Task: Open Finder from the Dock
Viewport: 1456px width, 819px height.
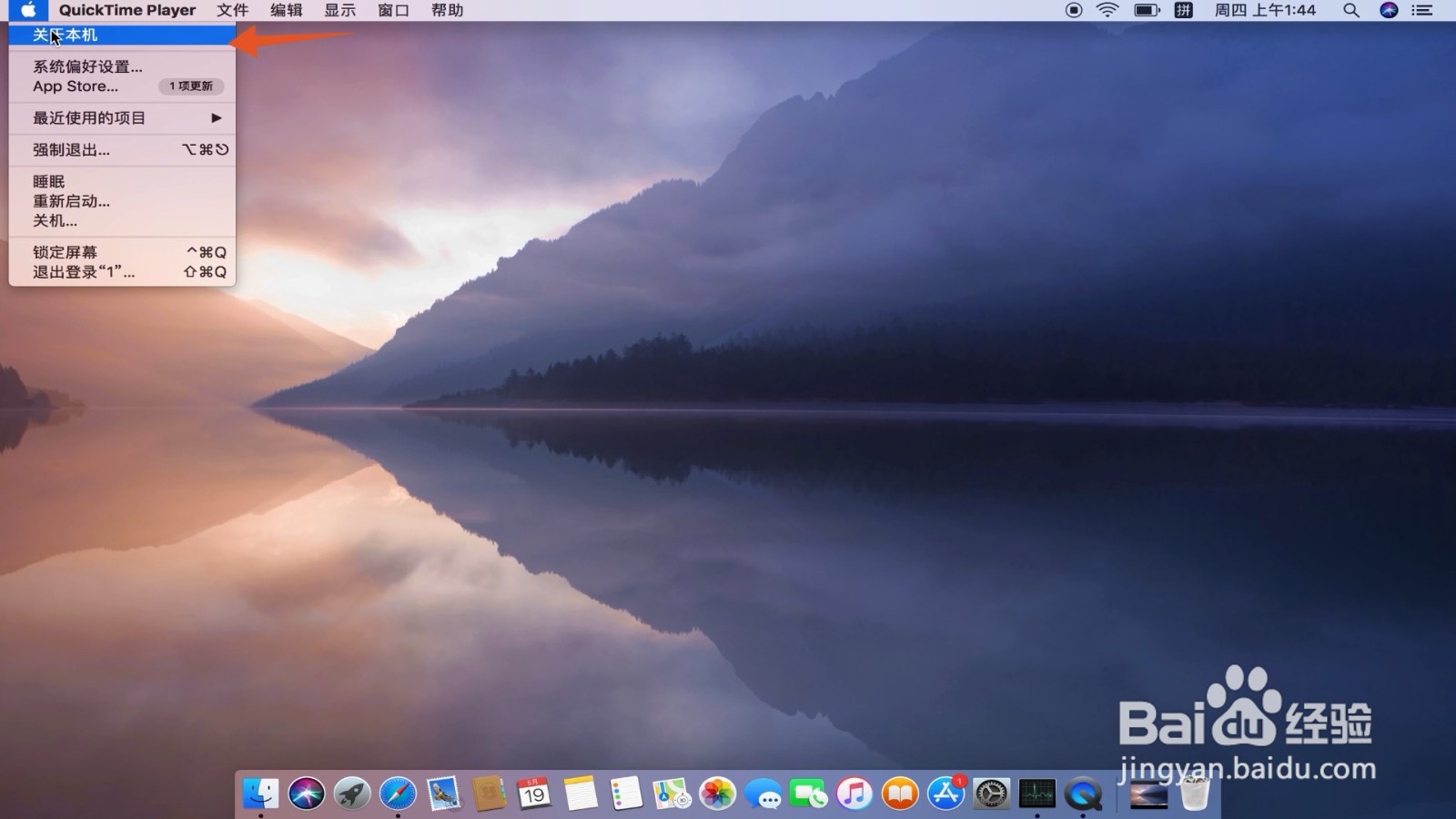Action: click(261, 794)
